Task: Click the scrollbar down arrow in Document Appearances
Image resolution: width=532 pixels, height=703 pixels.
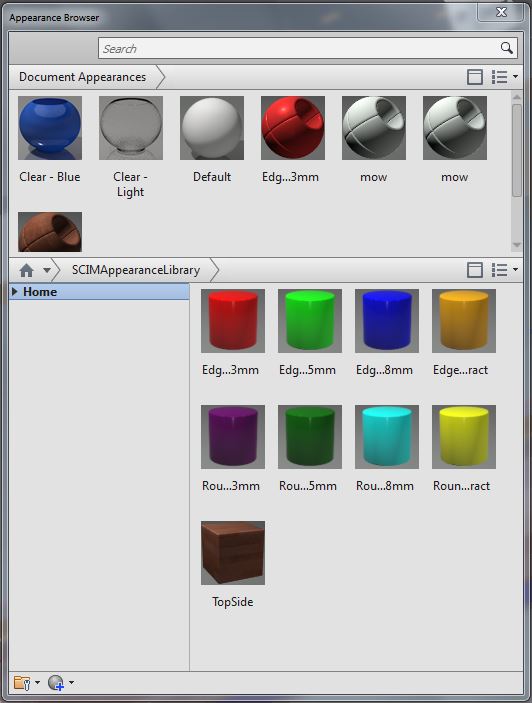Action: pyautogui.click(x=517, y=245)
